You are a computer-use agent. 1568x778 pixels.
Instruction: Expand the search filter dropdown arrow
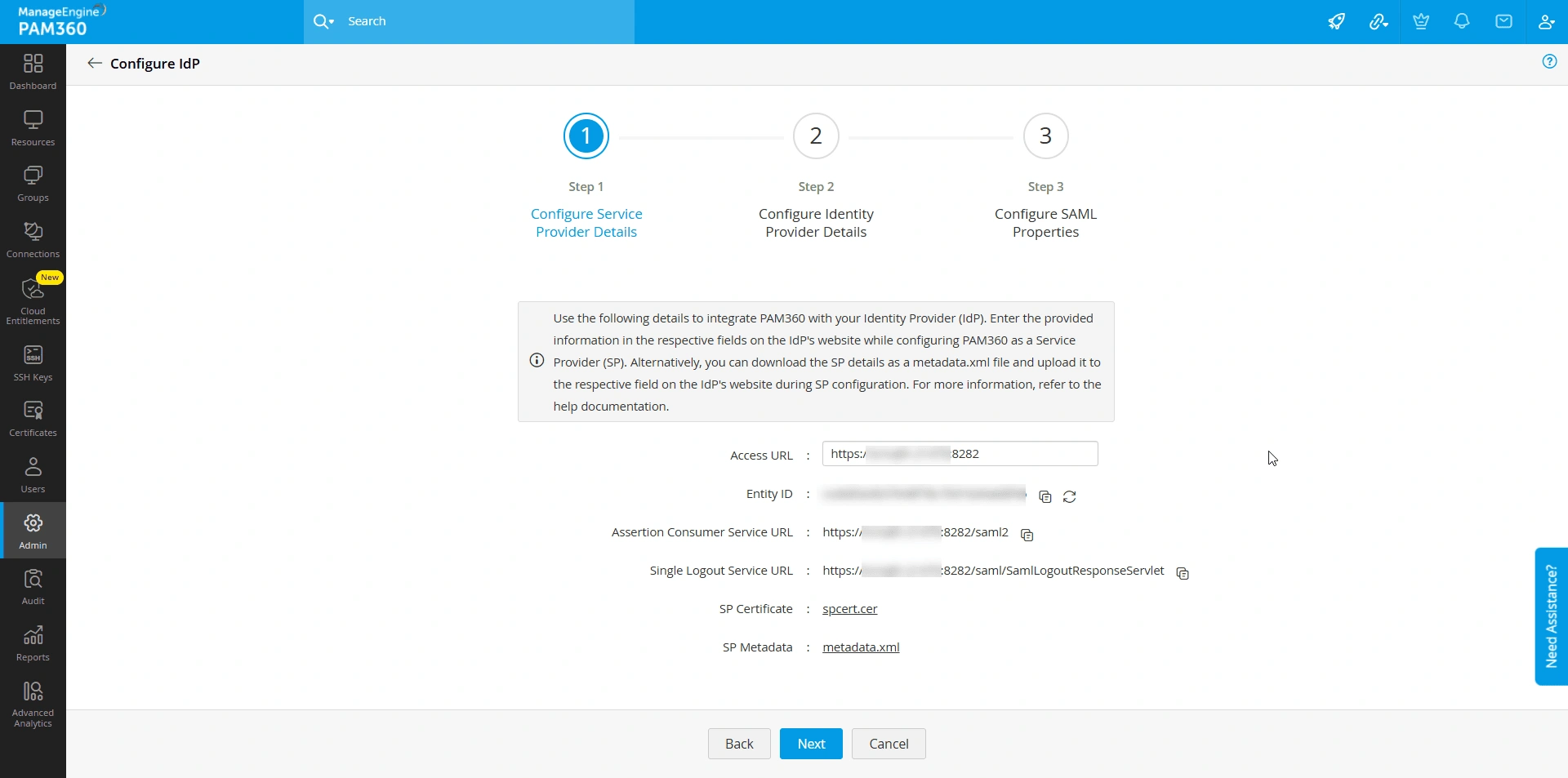coord(332,22)
